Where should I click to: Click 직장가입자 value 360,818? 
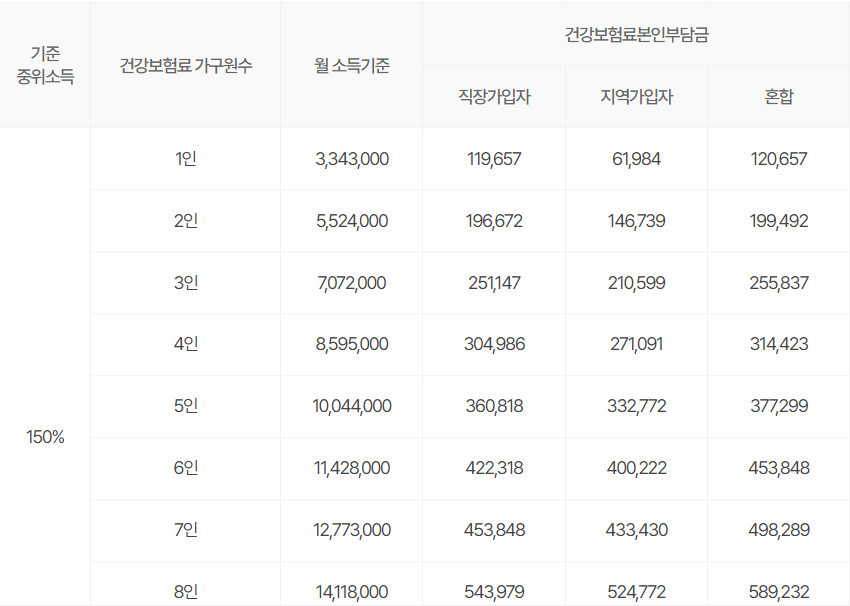[494, 406]
